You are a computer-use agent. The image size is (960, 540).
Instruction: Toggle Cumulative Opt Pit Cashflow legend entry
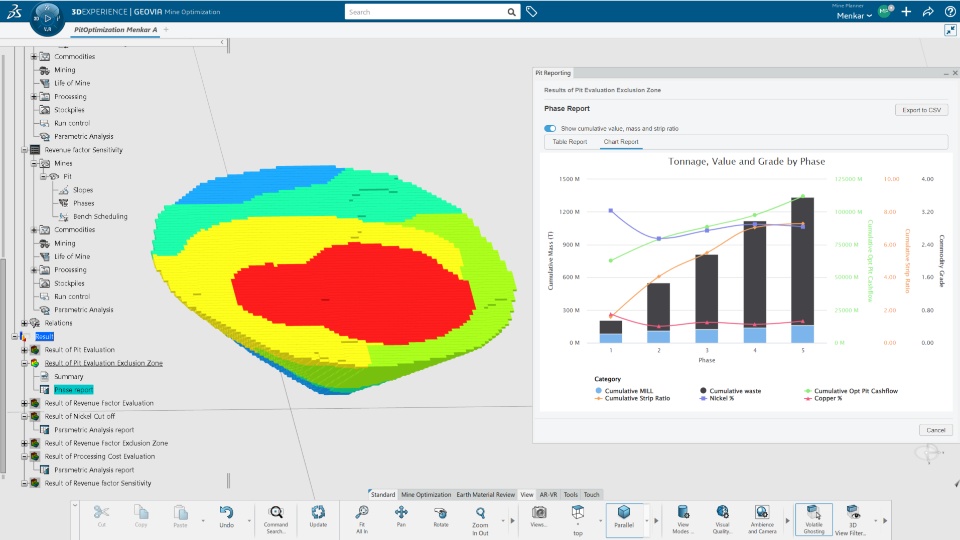tap(851, 391)
